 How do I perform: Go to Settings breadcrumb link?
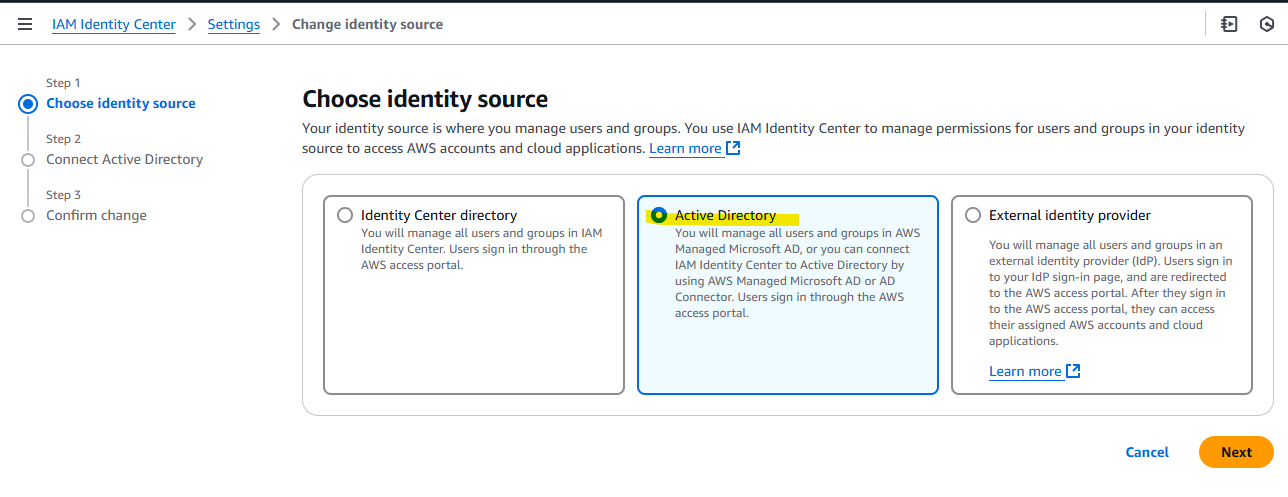point(234,24)
